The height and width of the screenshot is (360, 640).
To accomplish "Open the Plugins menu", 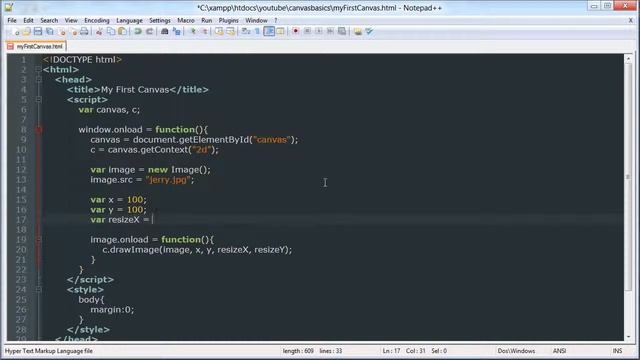I will pos(228,20).
